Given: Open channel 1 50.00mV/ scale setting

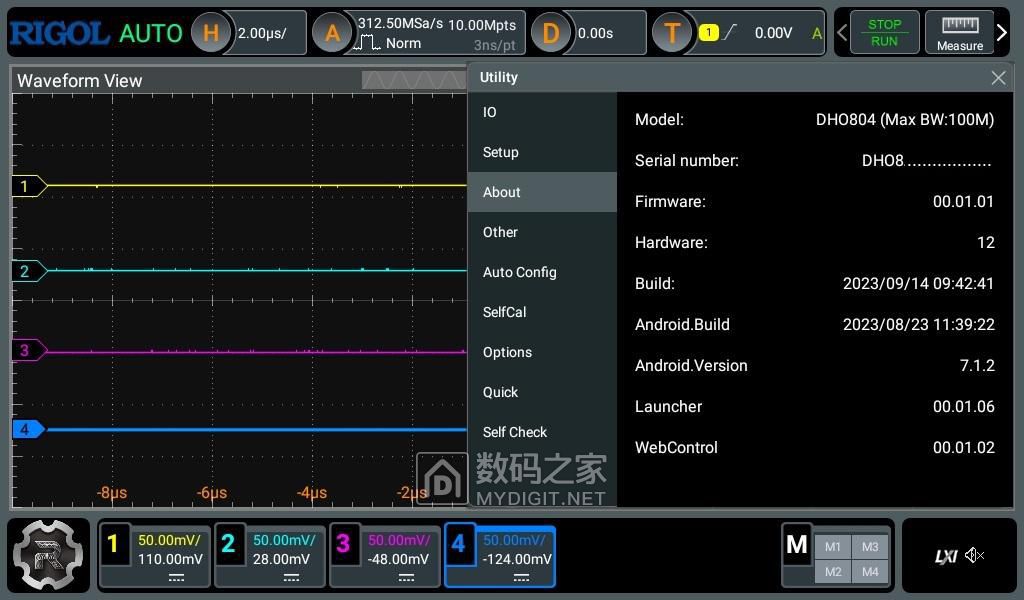Looking at the screenshot, I should click(x=169, y=540).
